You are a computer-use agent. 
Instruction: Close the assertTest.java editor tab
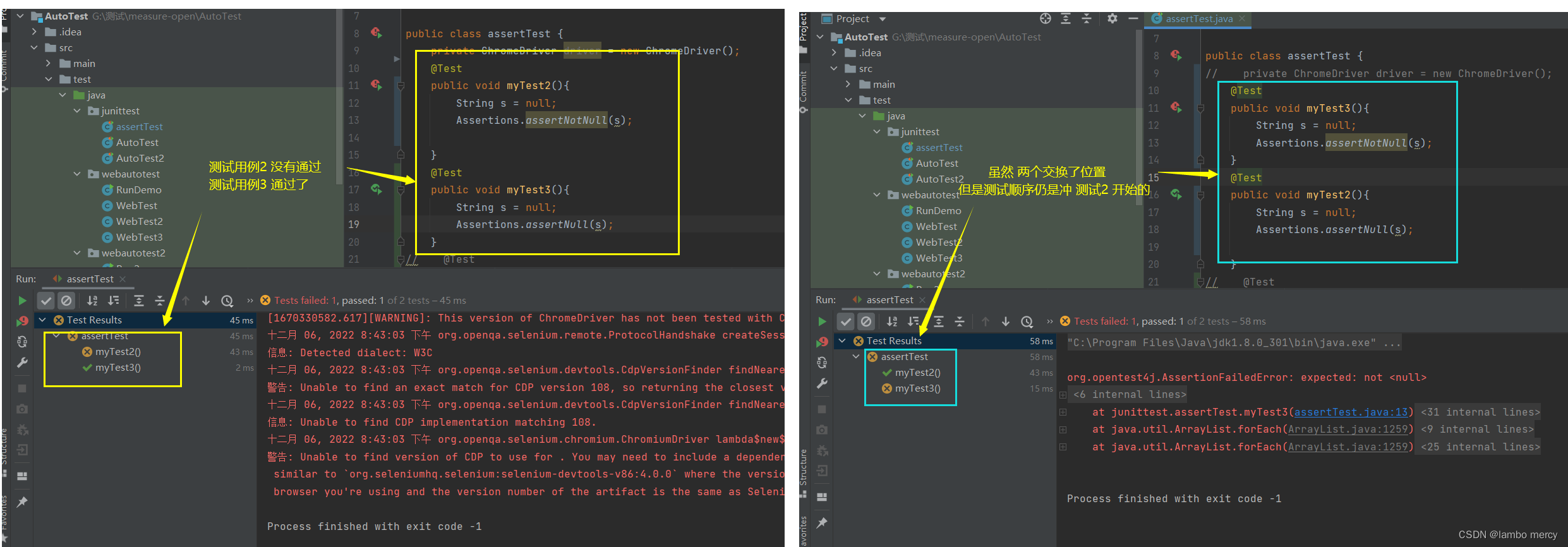click(x=1242, y=19)
